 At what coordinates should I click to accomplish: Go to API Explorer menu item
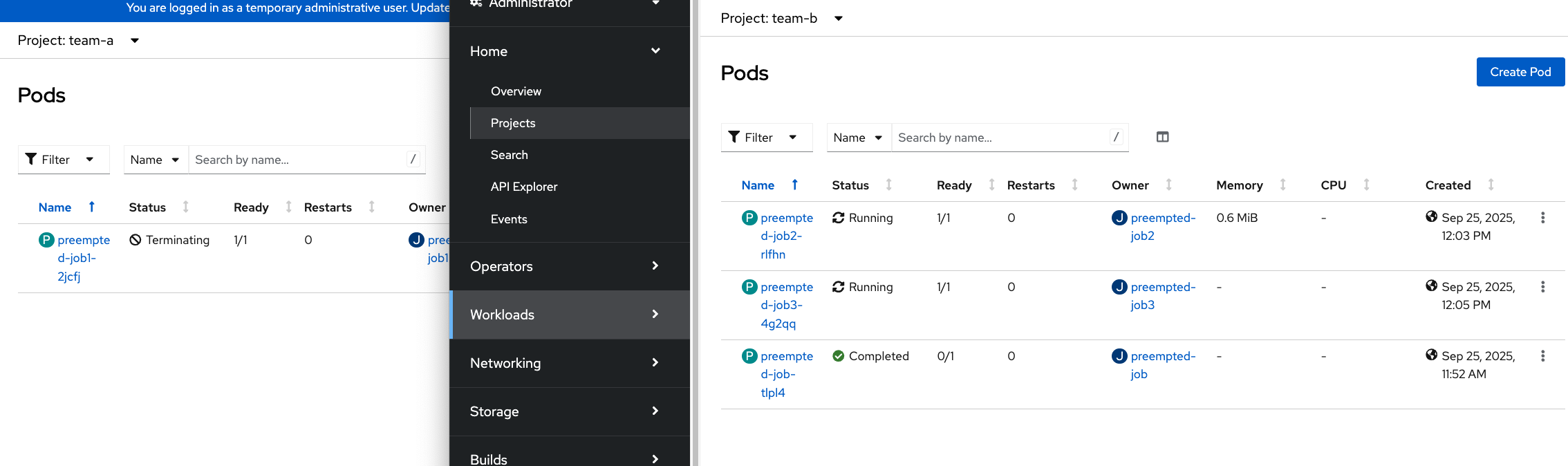[523, 187]
